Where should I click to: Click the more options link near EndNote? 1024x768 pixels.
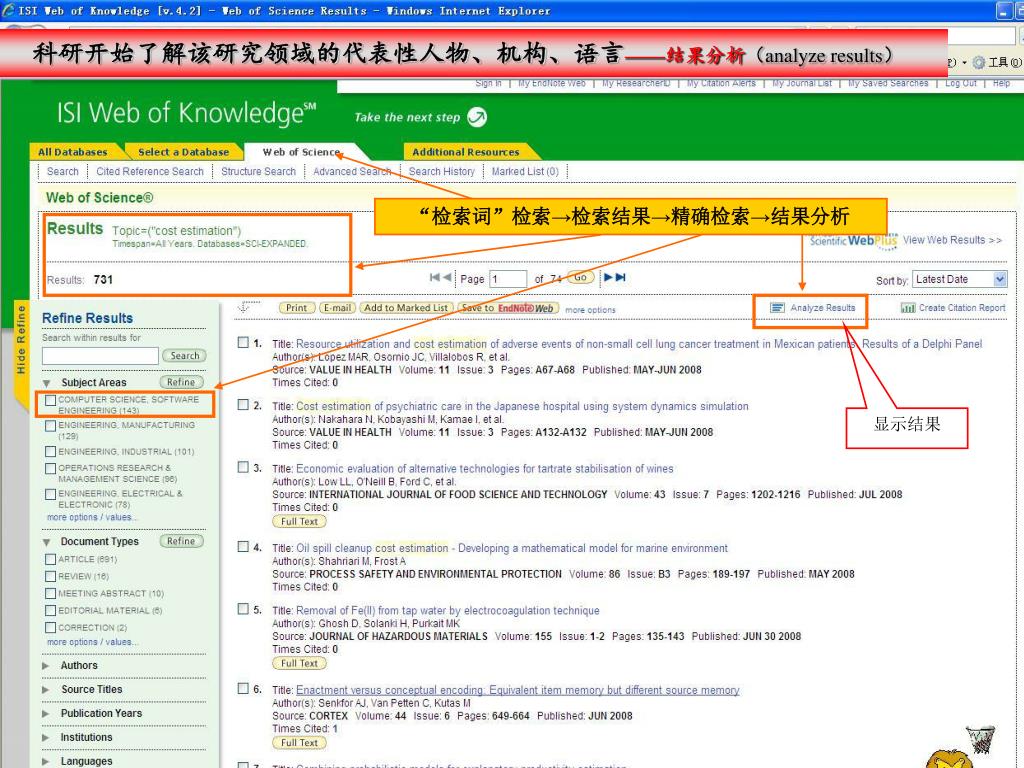point(590,310)
